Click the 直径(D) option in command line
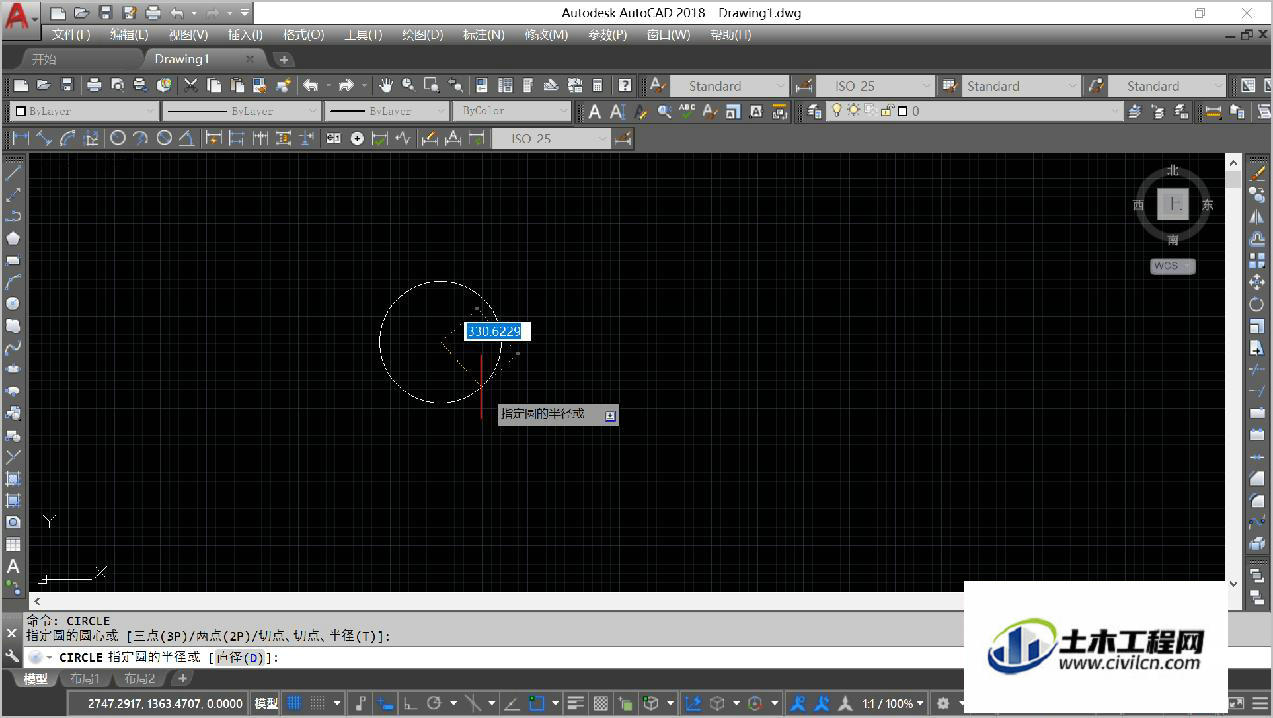 click(x=239, y=657)
